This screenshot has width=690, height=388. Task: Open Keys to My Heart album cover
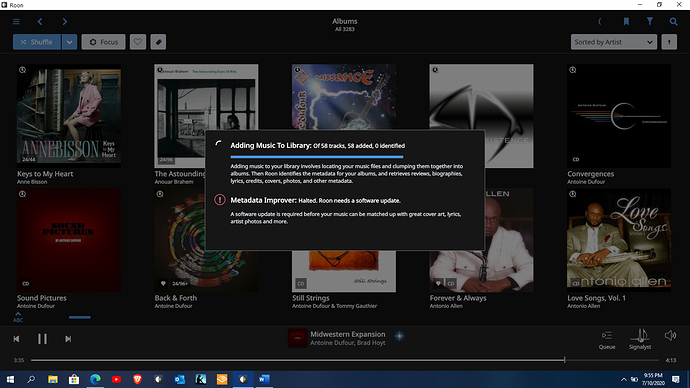coord(69,116)
